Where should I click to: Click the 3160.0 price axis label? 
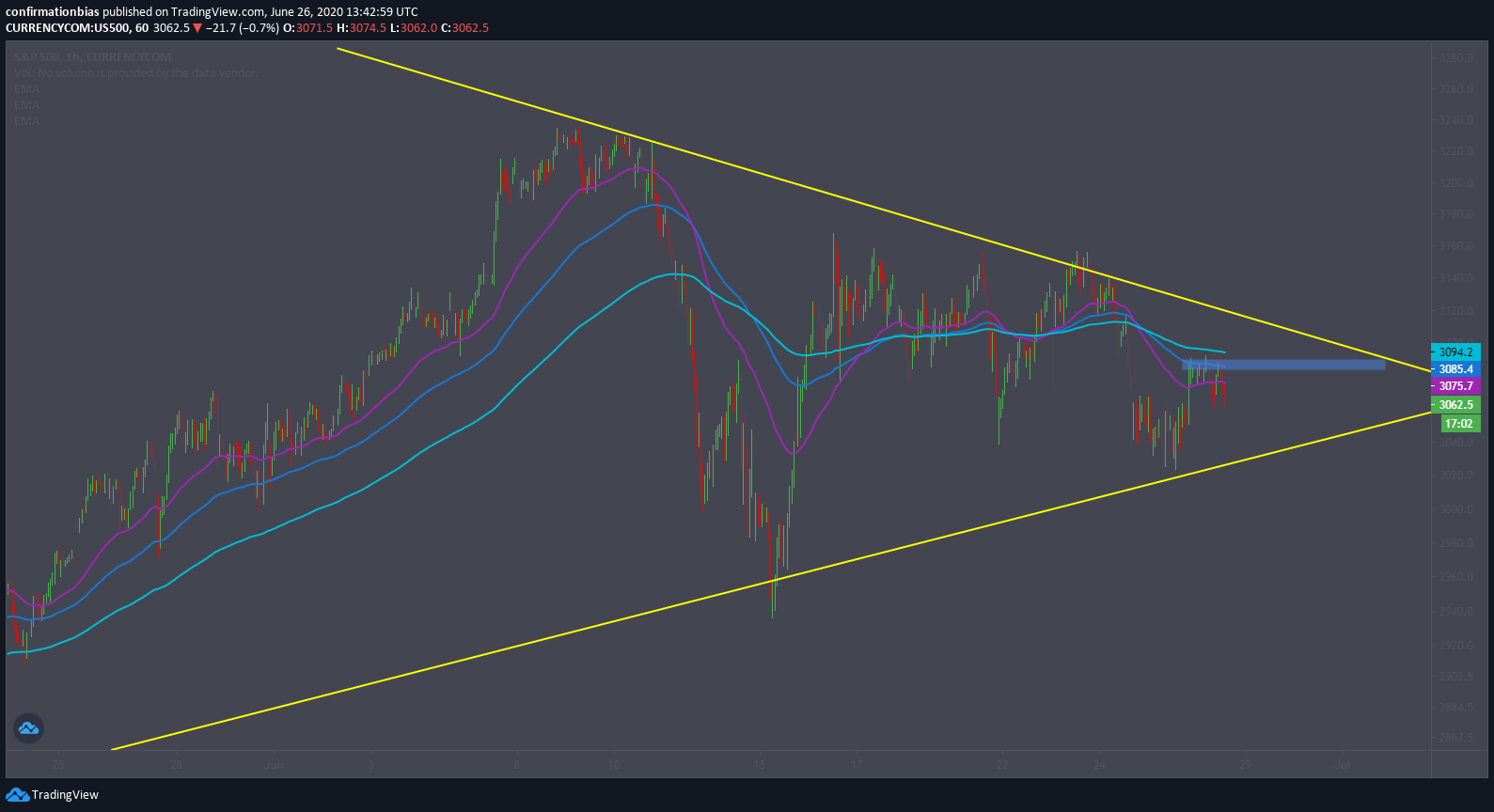click(1455, 247)
